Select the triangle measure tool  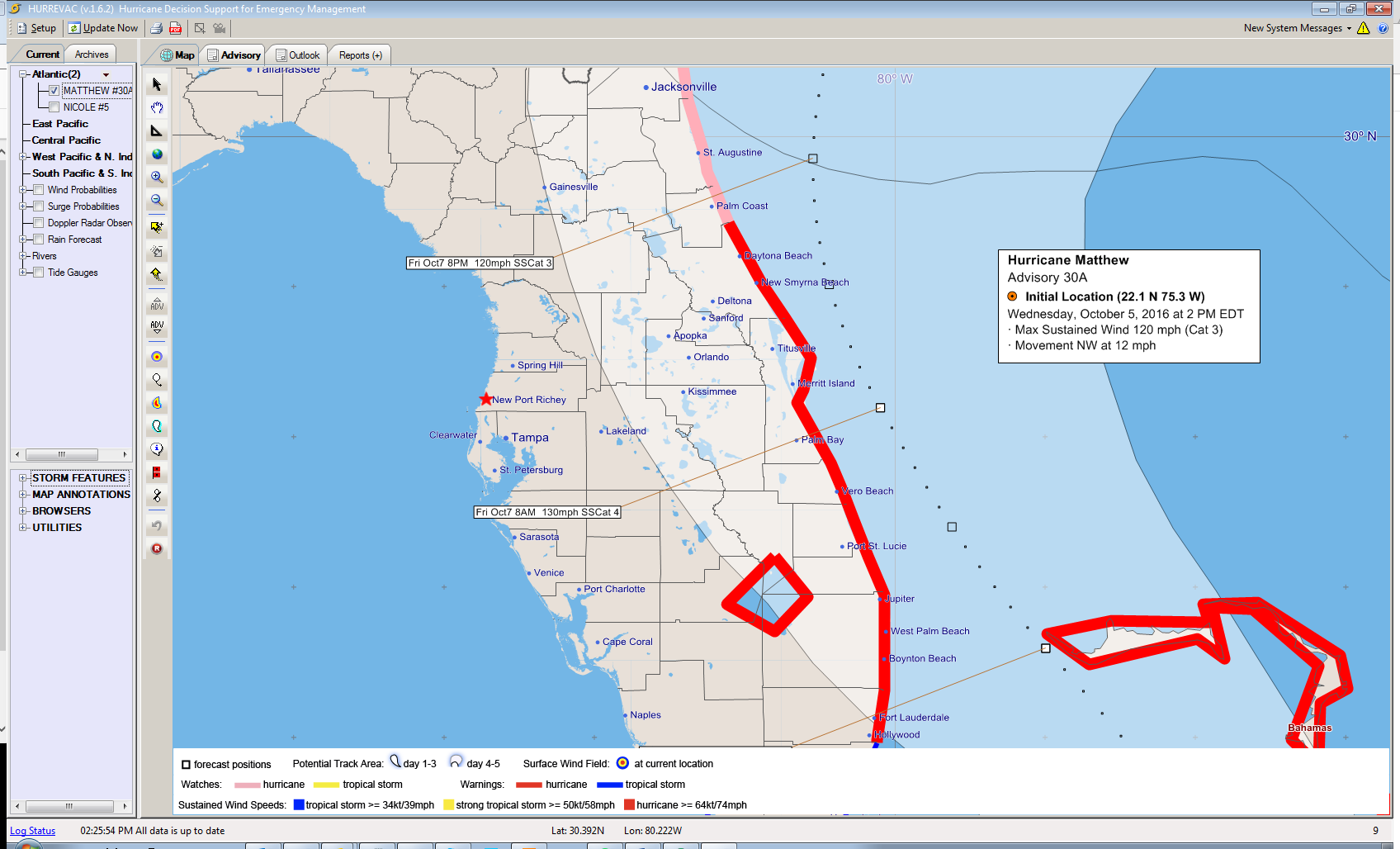click(157, 131)
